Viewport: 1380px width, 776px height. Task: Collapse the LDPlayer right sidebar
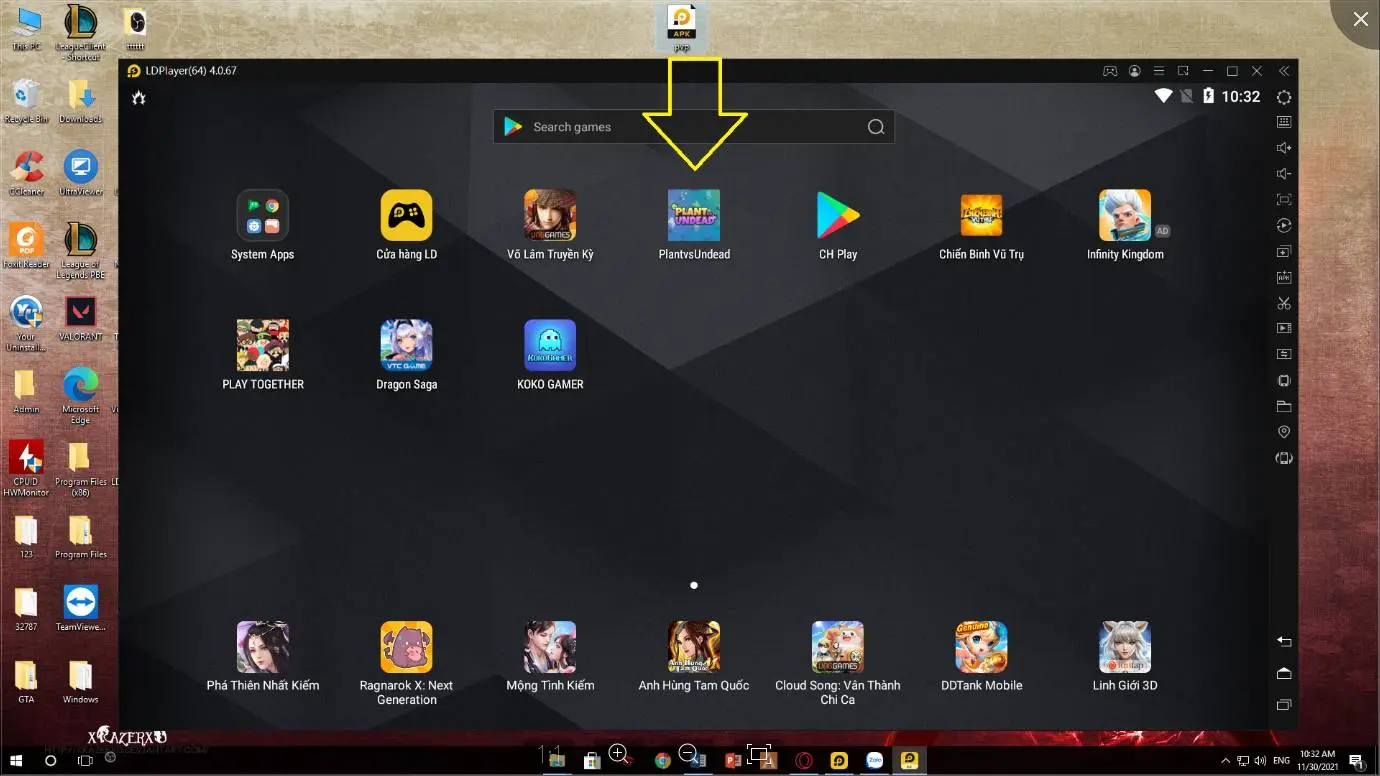pos(1284,71)
